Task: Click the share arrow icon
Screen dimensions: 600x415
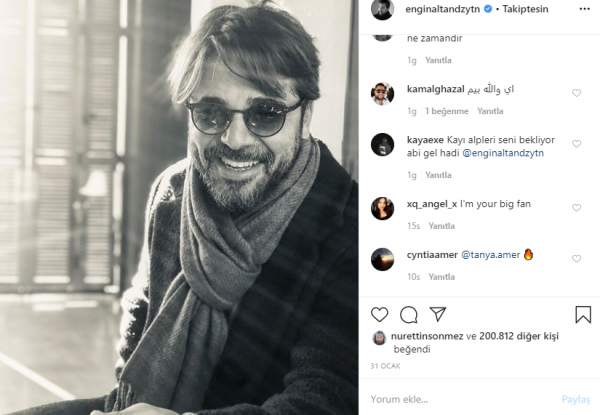Action: click(x=437, y=314)
